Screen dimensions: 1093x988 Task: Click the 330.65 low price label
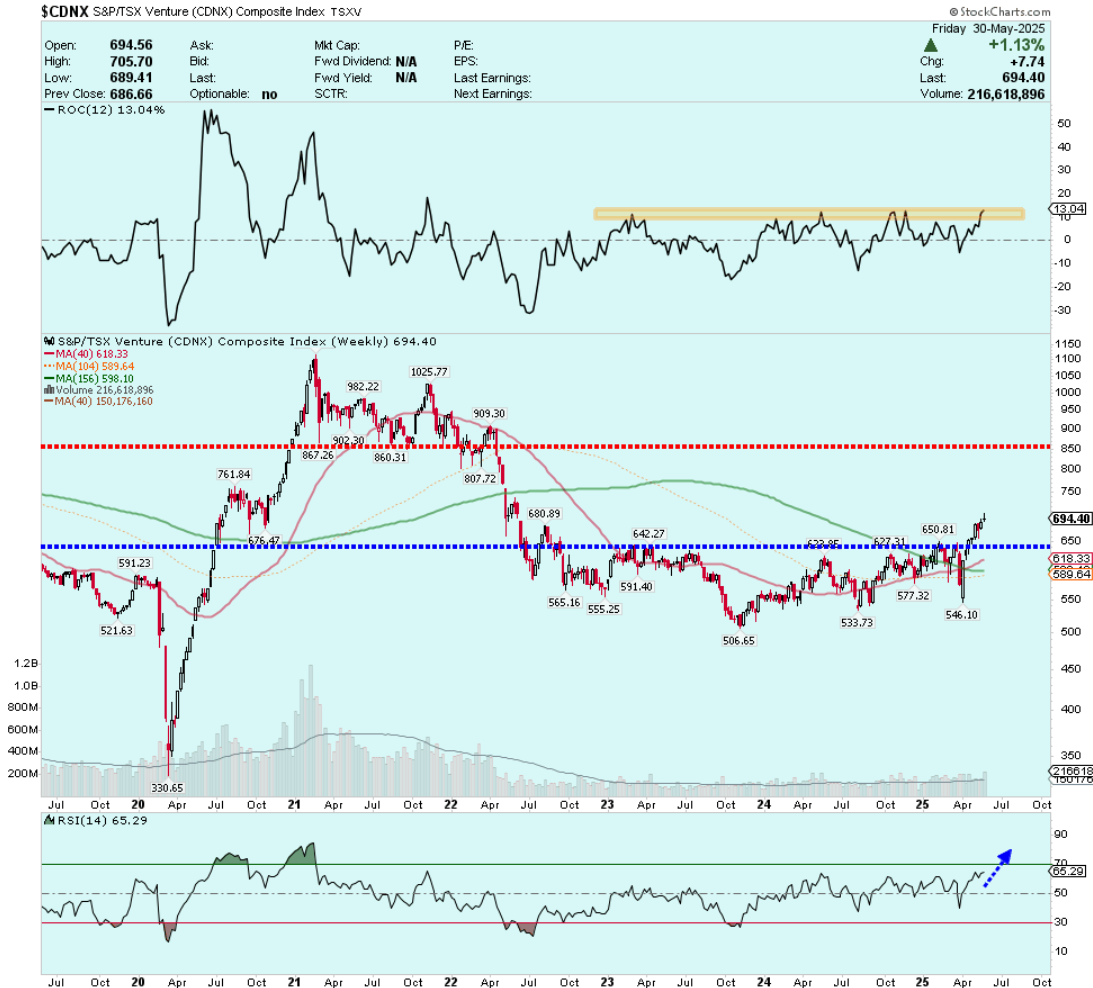[x=167, y=788]
